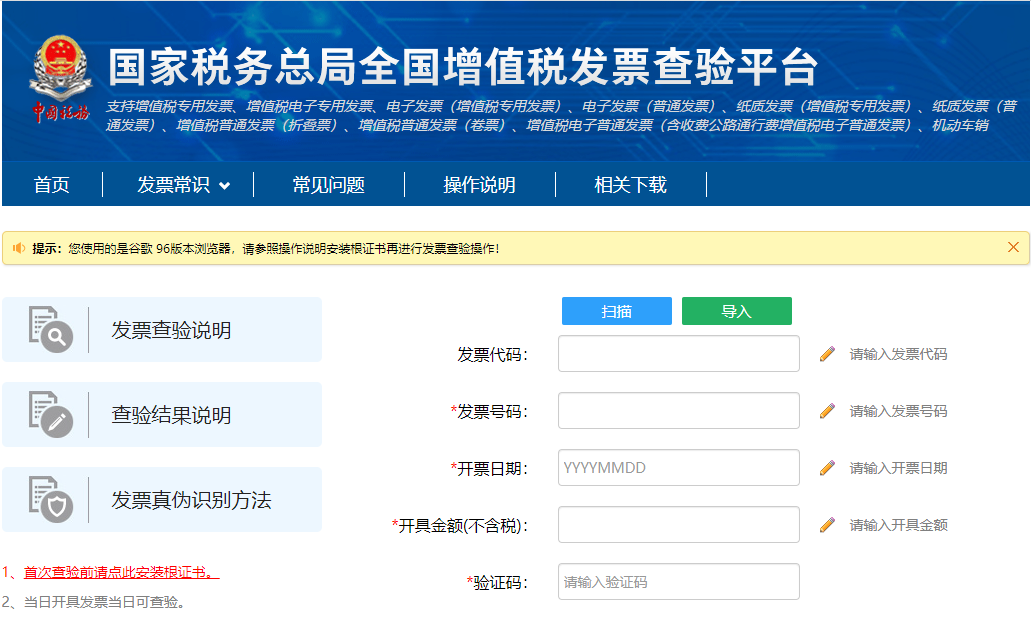Image resolution: width=1031 pixels, height=620 pixels.
Task: Click the 开具金额(不含税) field label
Action: [460, 525]
